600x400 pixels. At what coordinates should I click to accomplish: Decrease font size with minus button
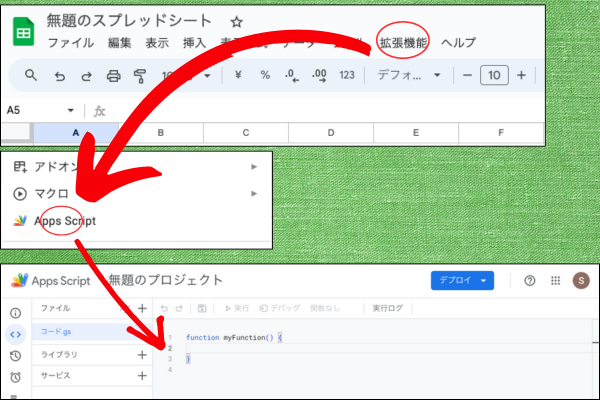click(467, 75)
